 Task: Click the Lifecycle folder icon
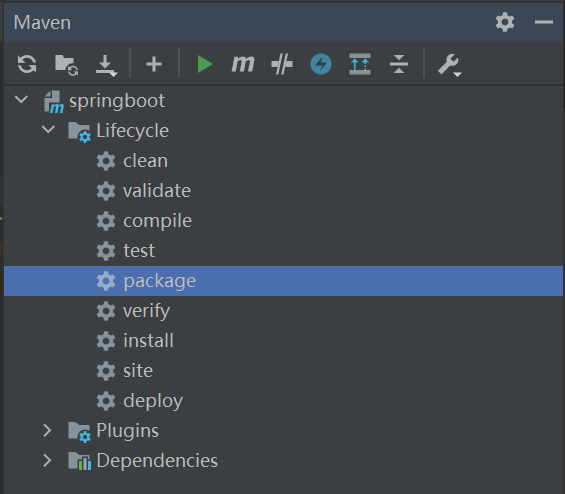(80, 132)
